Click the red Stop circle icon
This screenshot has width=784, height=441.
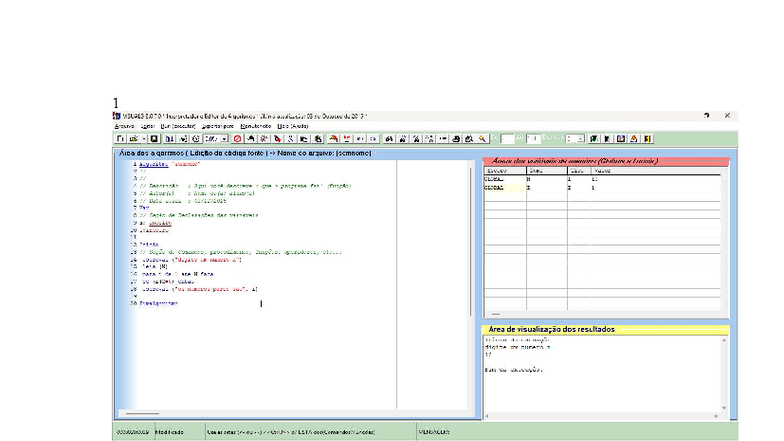[x=238, y=138]
